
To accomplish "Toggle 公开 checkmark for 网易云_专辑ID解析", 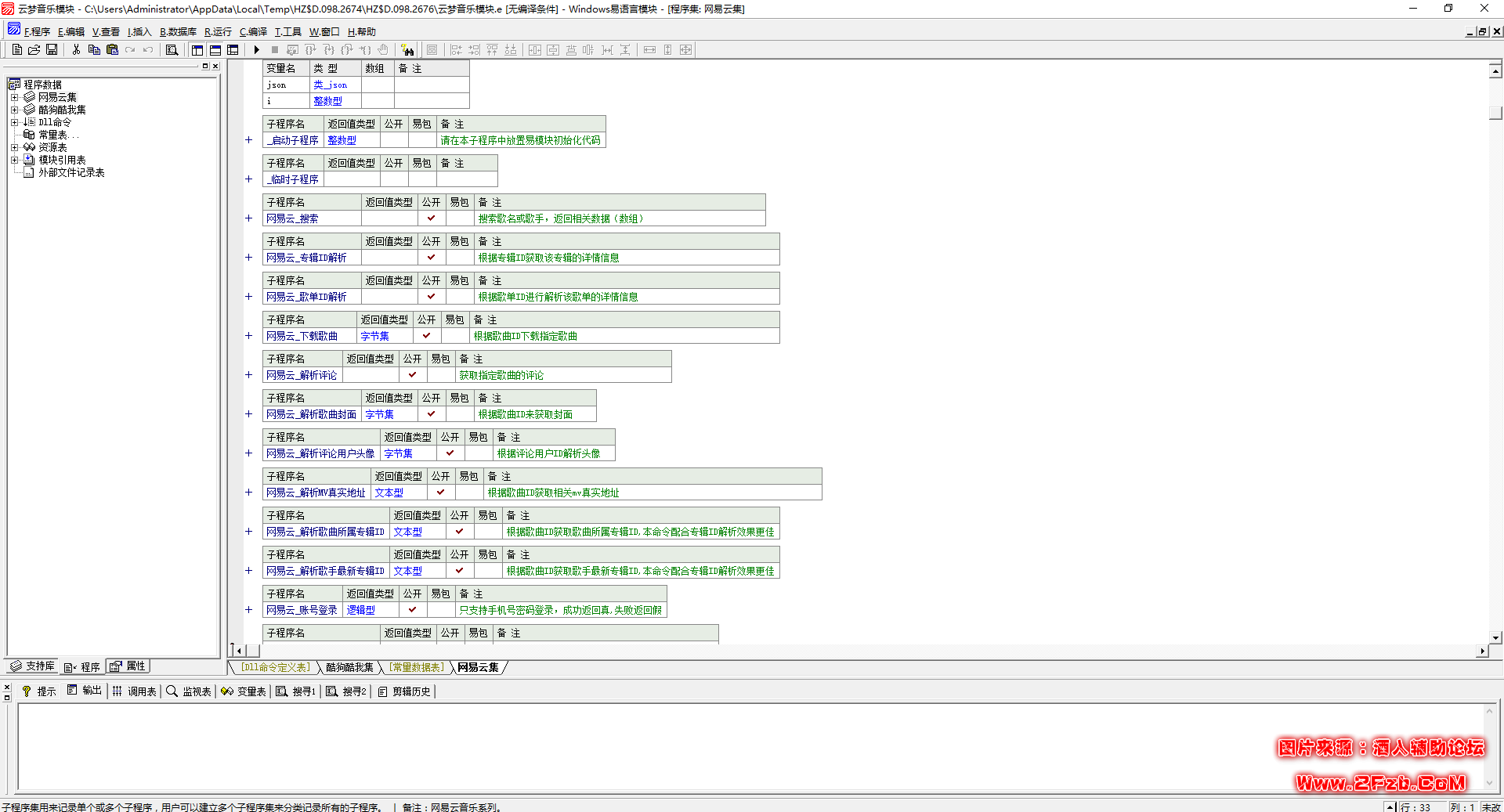I will click(x=432, y=258).
